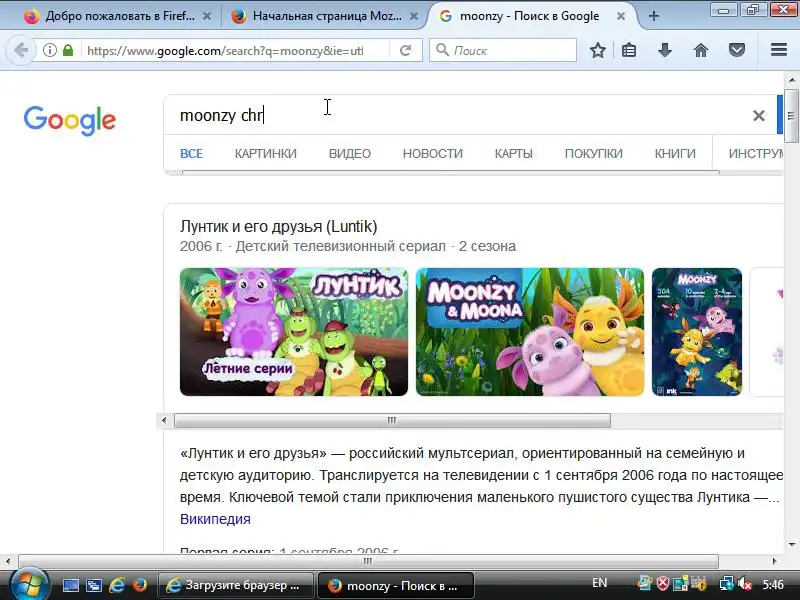Click the 5:46 system clock
800x600 pixels.
(x=773, y=584)
